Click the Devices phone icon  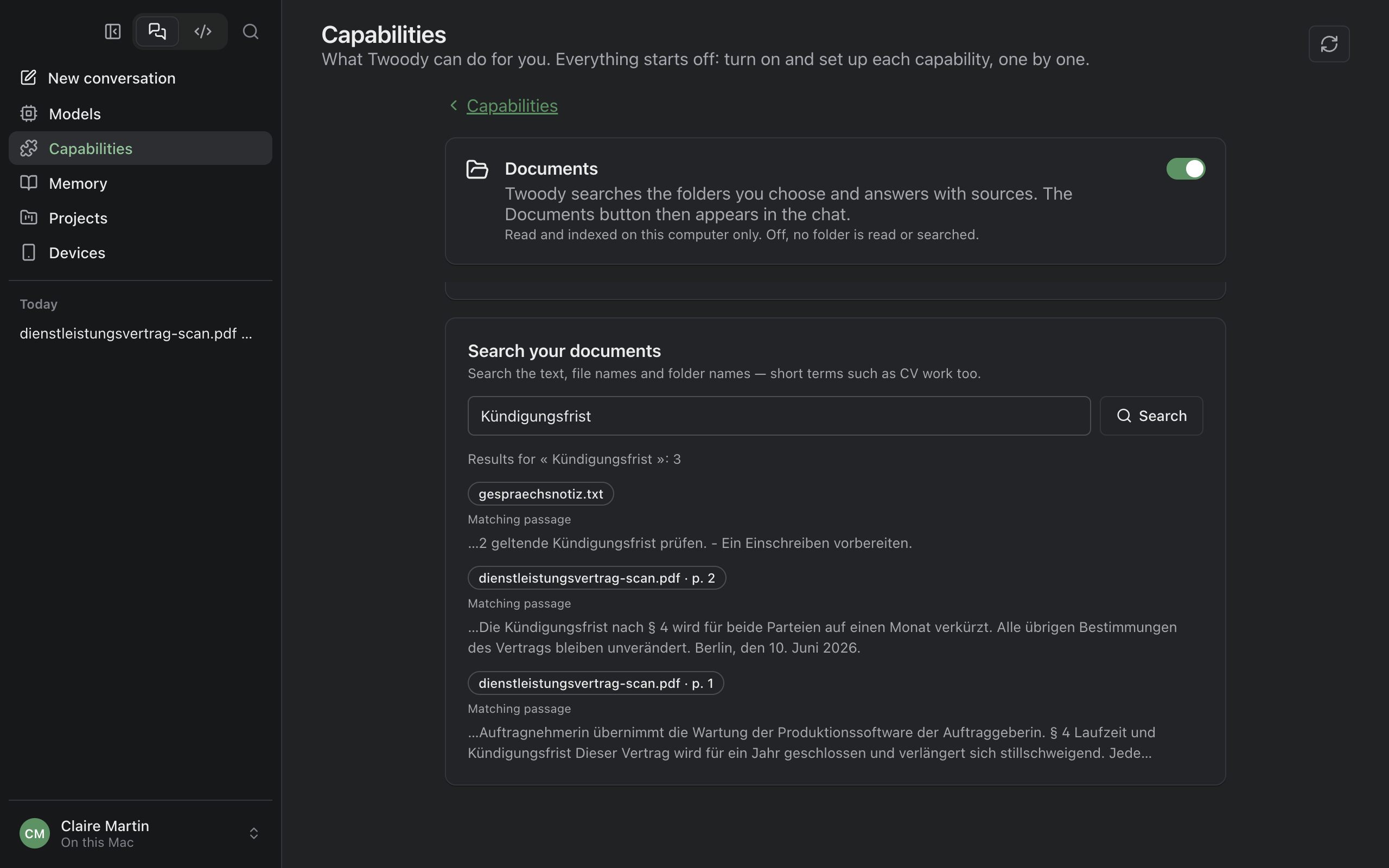pos(28,253)
